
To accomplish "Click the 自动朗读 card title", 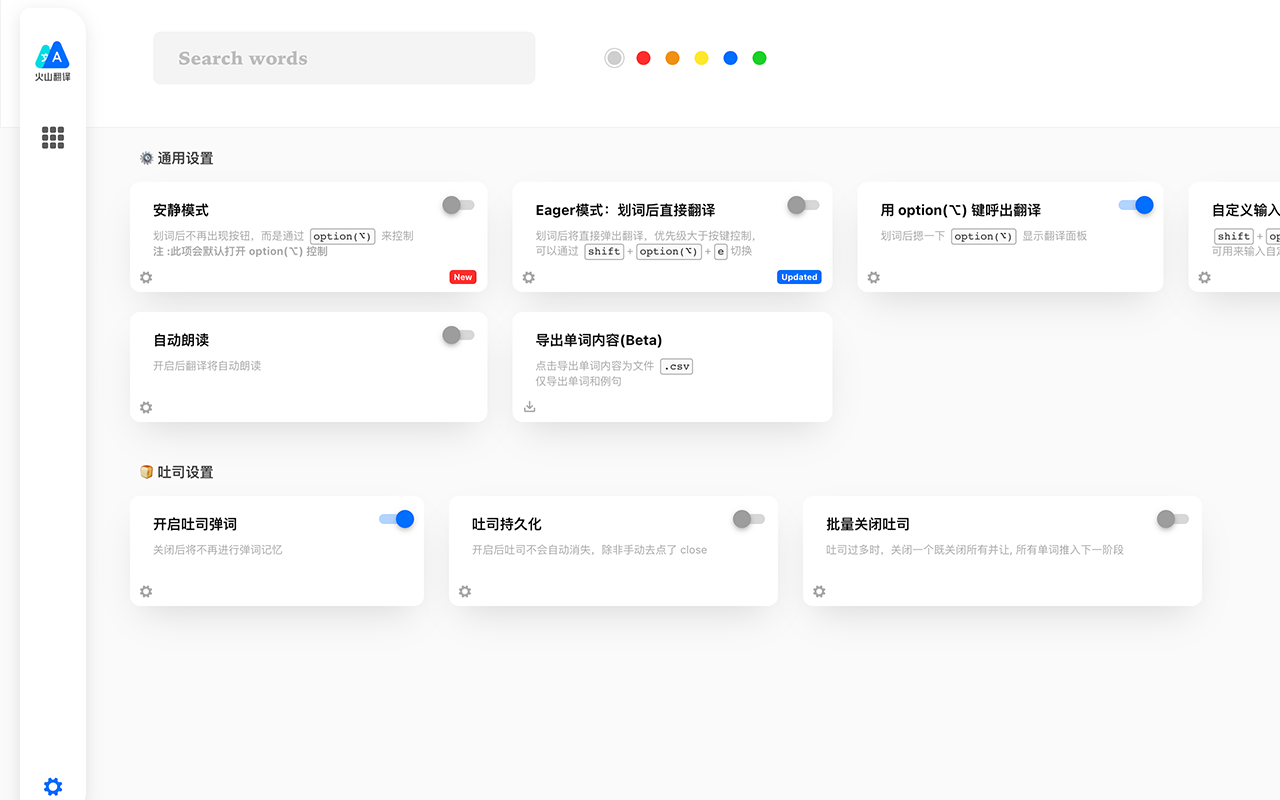I will (x=181, y=340).
